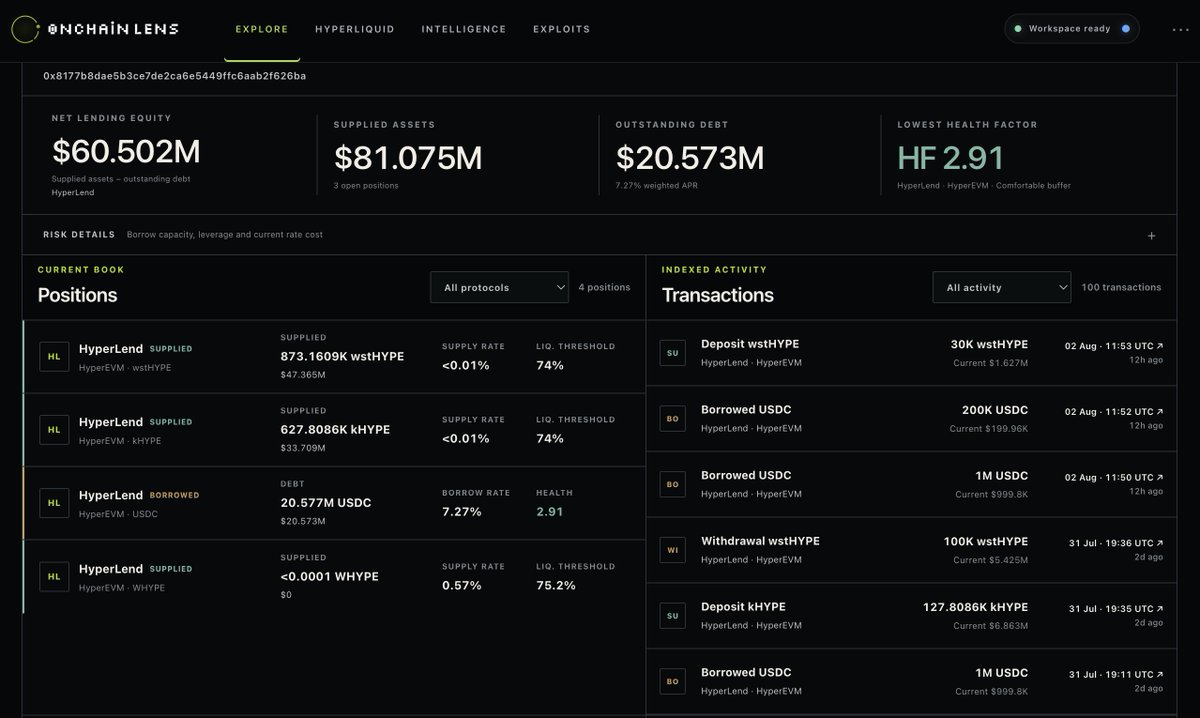Click the Transactions panel heading
The width and height of the screenshot is (1200, 718).
(718, 295)
